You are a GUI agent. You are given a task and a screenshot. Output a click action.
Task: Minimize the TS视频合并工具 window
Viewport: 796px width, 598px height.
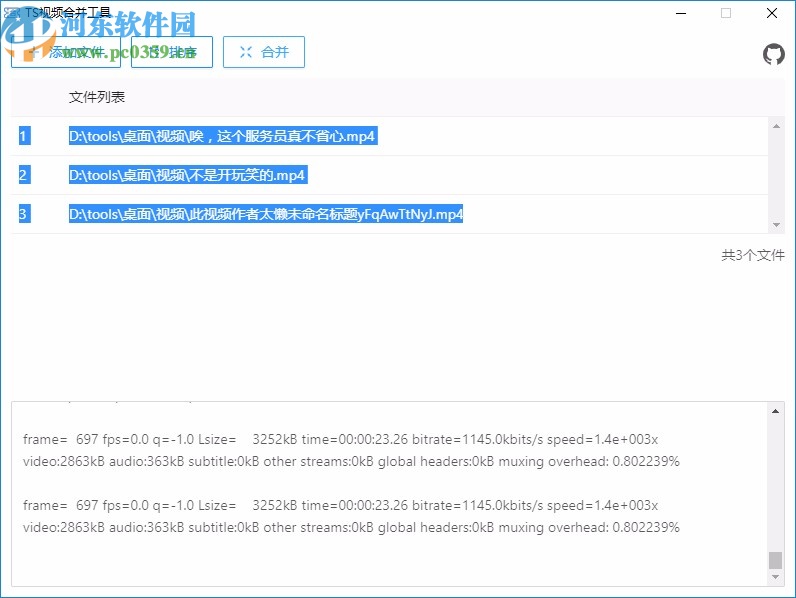point(681,13)
